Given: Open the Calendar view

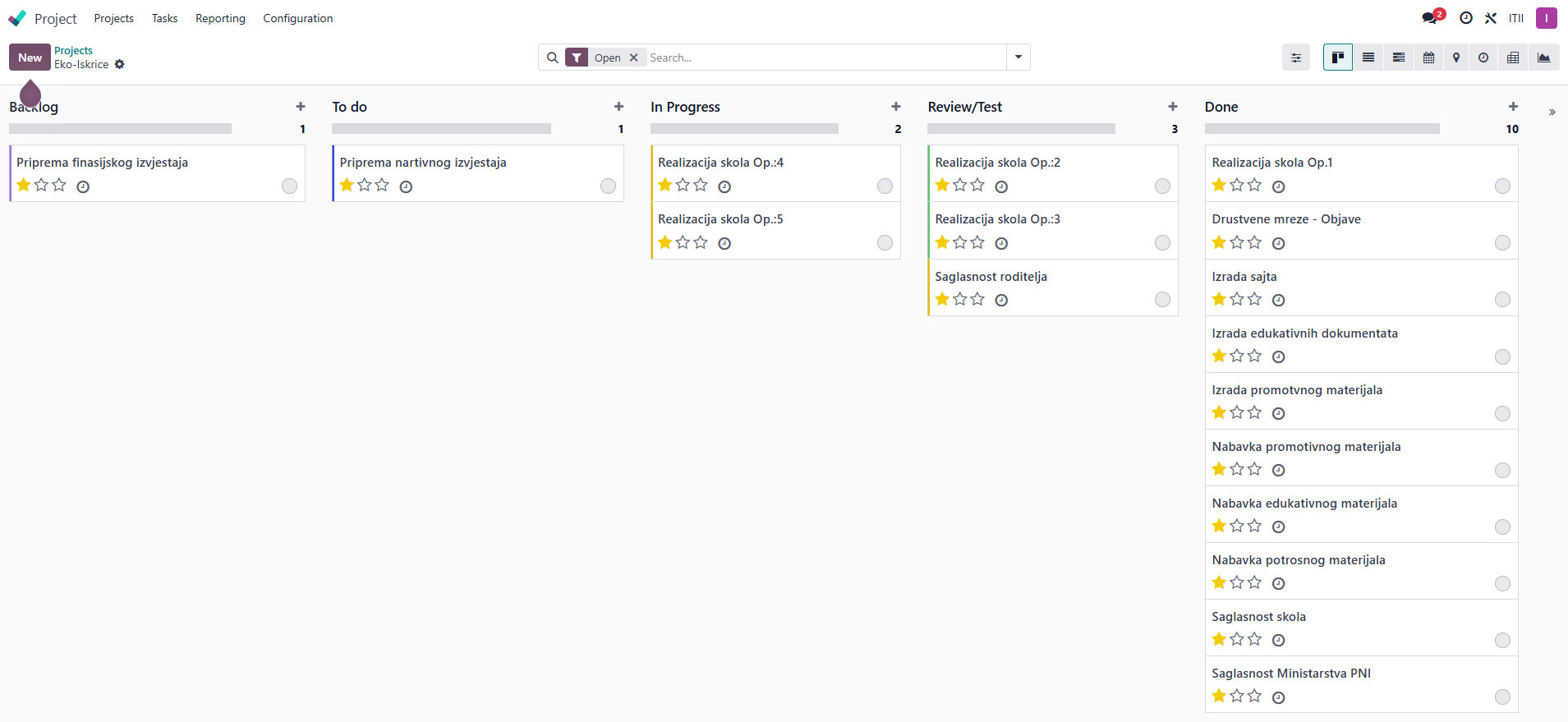Looking at the screenshot, I should pos(1429,57).
